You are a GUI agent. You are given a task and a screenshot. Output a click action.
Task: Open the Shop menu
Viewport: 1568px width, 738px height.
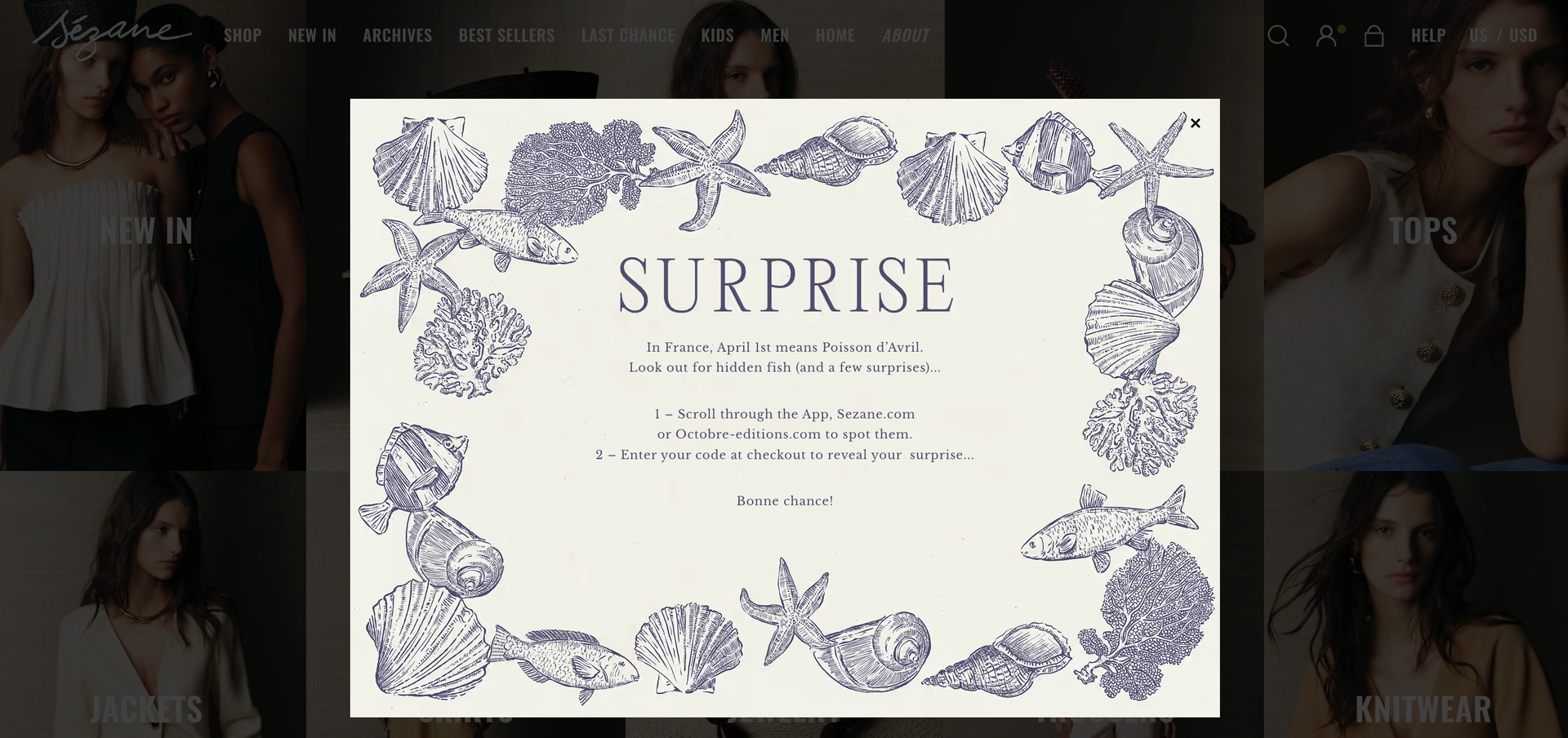tap(243, 36)
